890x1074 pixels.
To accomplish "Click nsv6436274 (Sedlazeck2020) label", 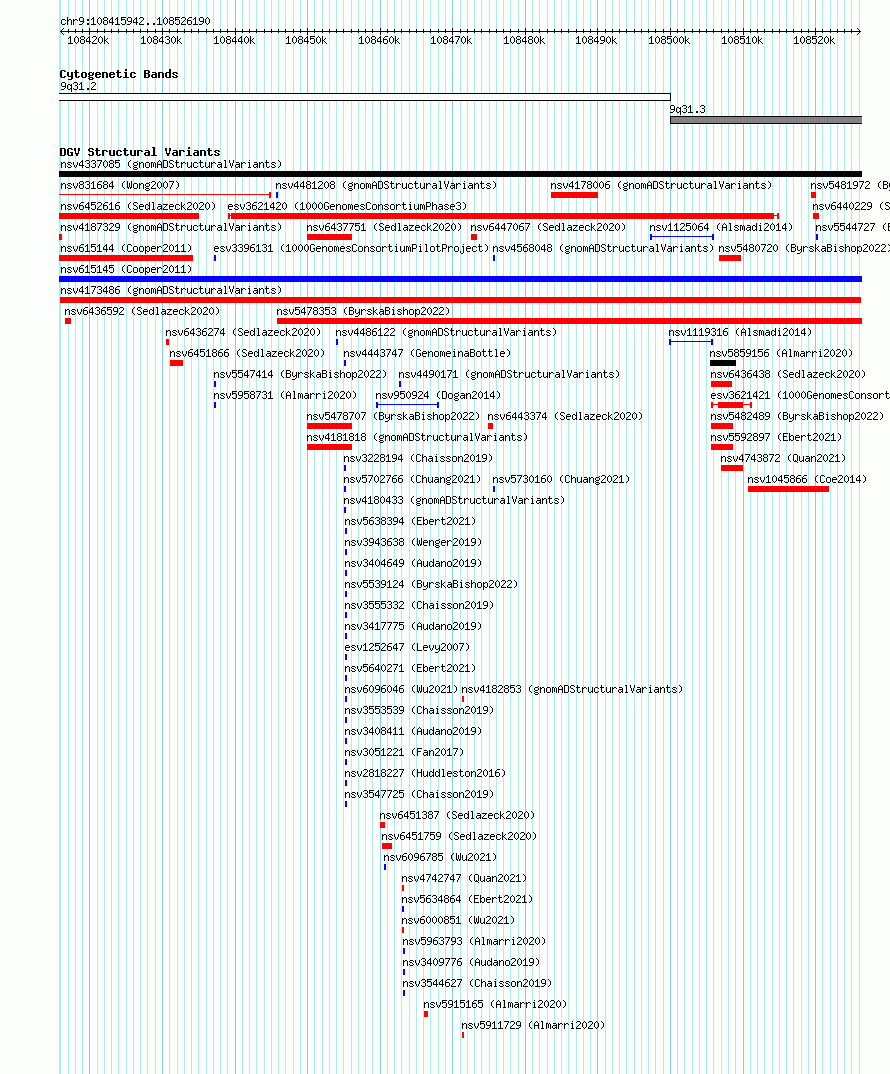I will [243, 333].
